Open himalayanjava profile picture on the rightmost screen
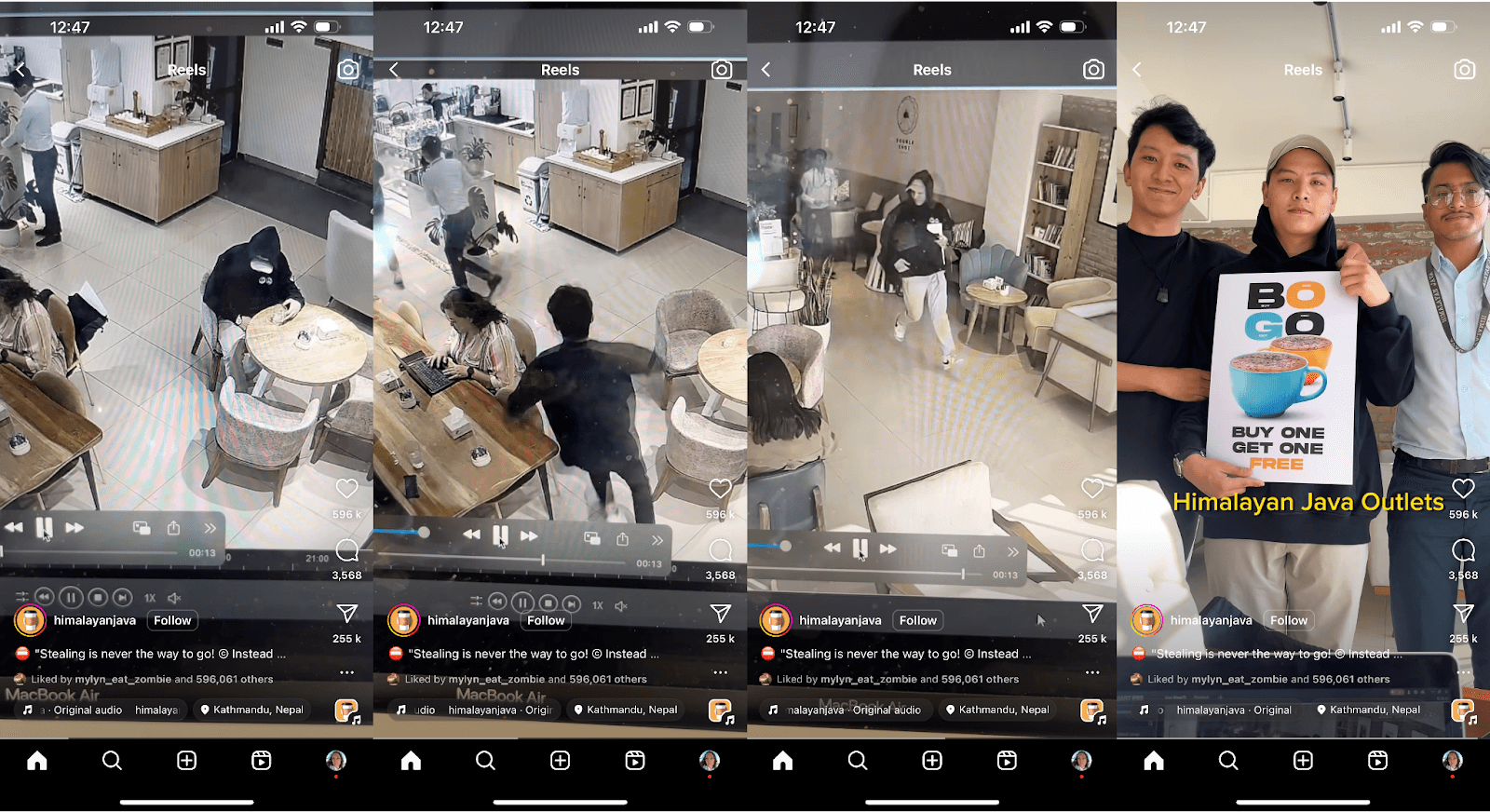This screenshot has width=1490, height=812. 1146,620
